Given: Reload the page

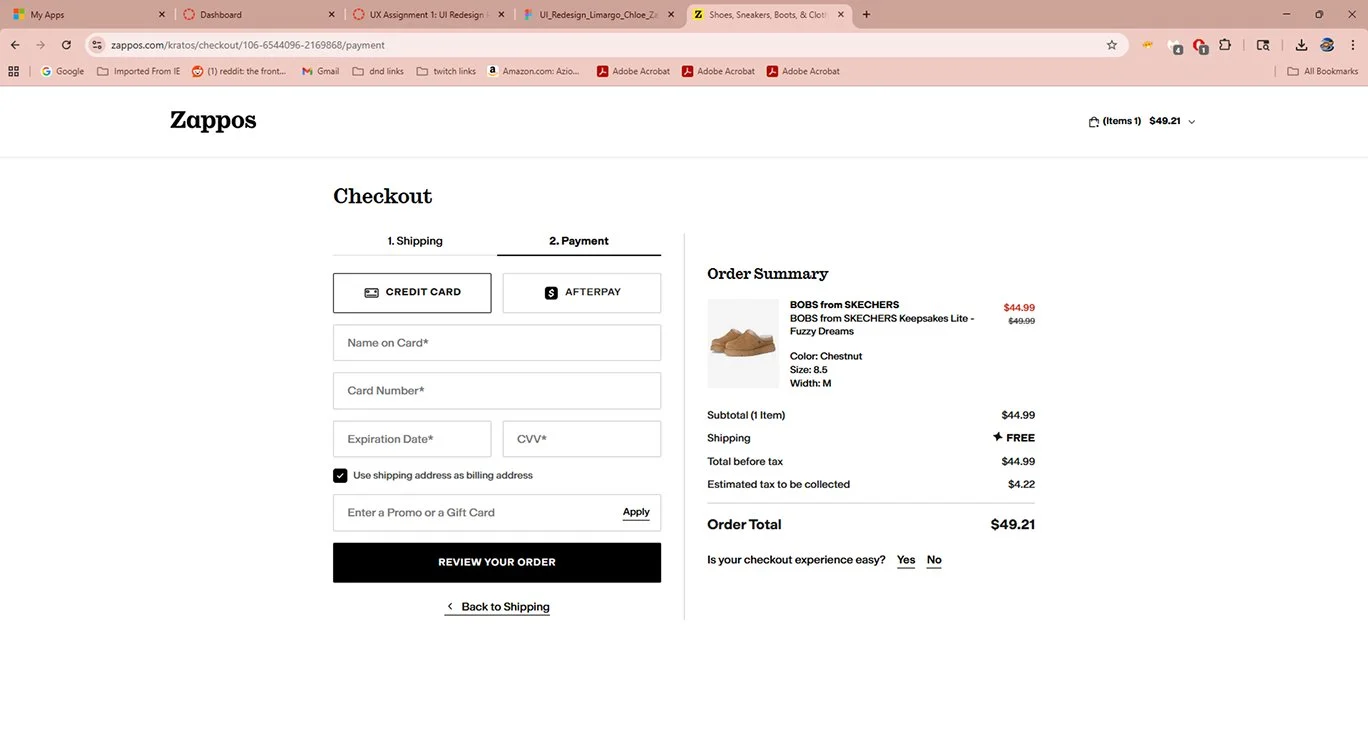Looking at the screenshot, I should (x=66, y=45).
